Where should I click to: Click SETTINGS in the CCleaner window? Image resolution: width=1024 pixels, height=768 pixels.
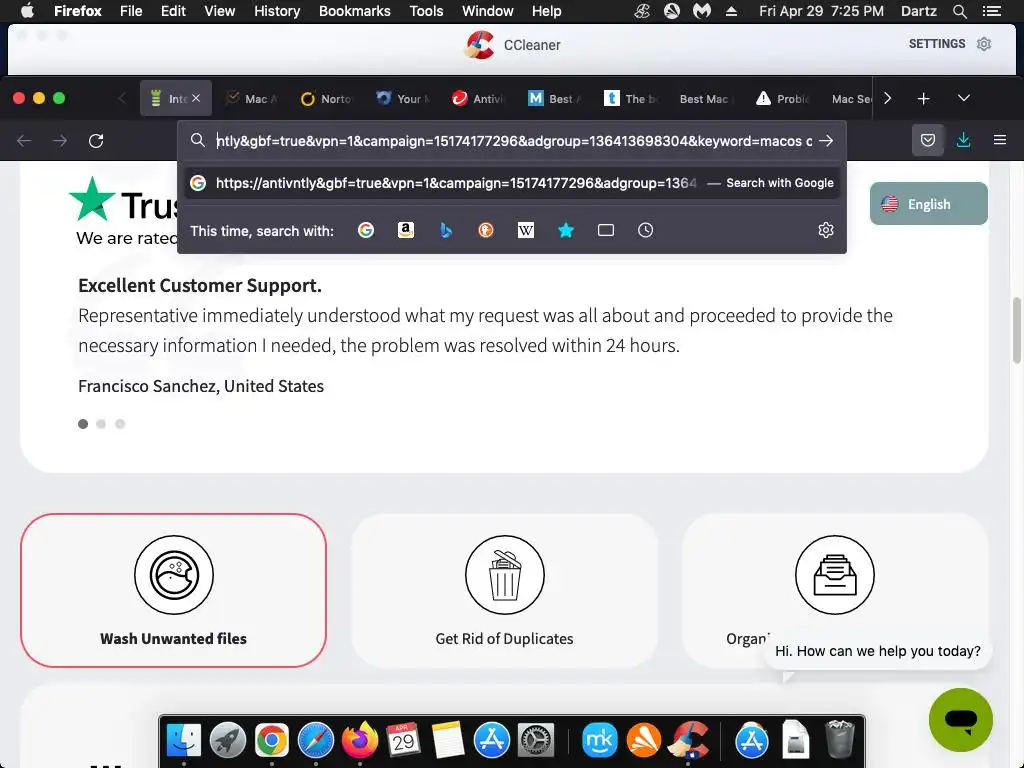pyautogui.click(x=936, y=44)
